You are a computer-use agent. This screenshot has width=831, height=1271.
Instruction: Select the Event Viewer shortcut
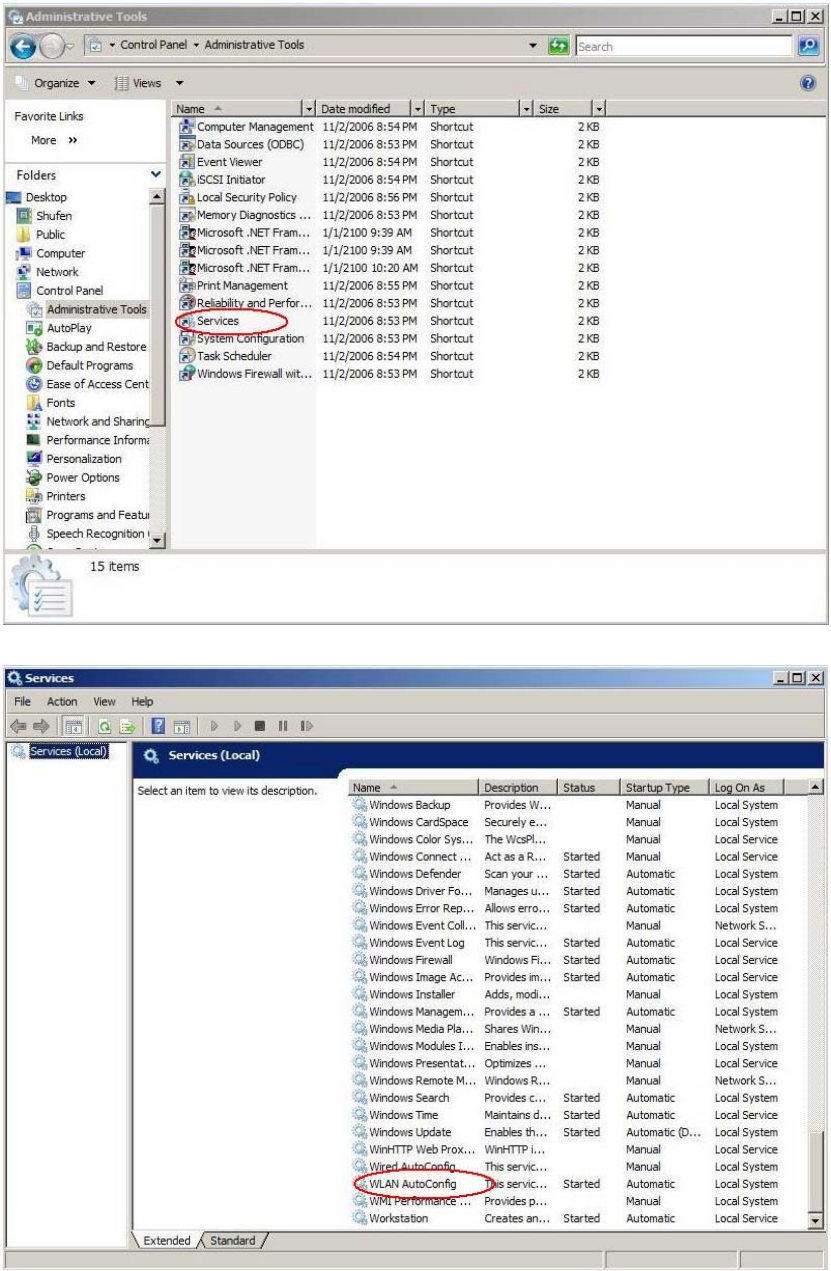click(x=221, y=162)
